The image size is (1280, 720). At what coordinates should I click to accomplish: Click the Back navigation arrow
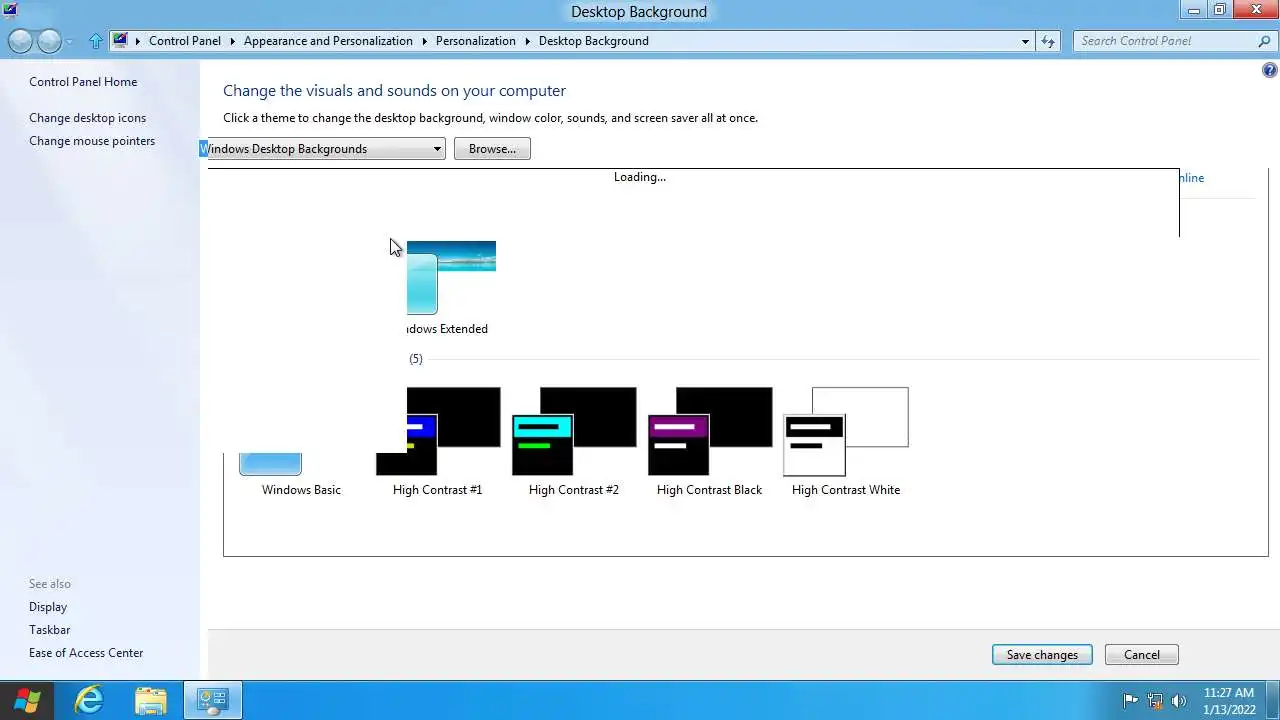(20, 41)
